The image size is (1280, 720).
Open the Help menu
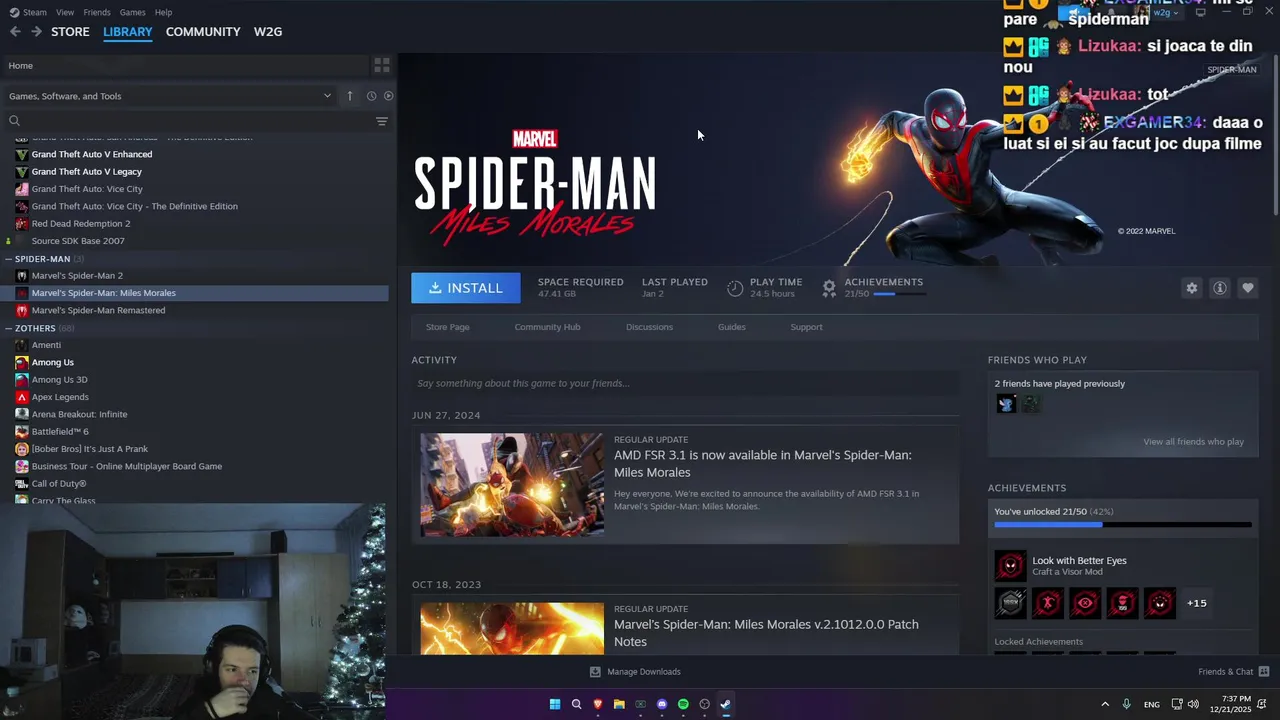(163, 12)
